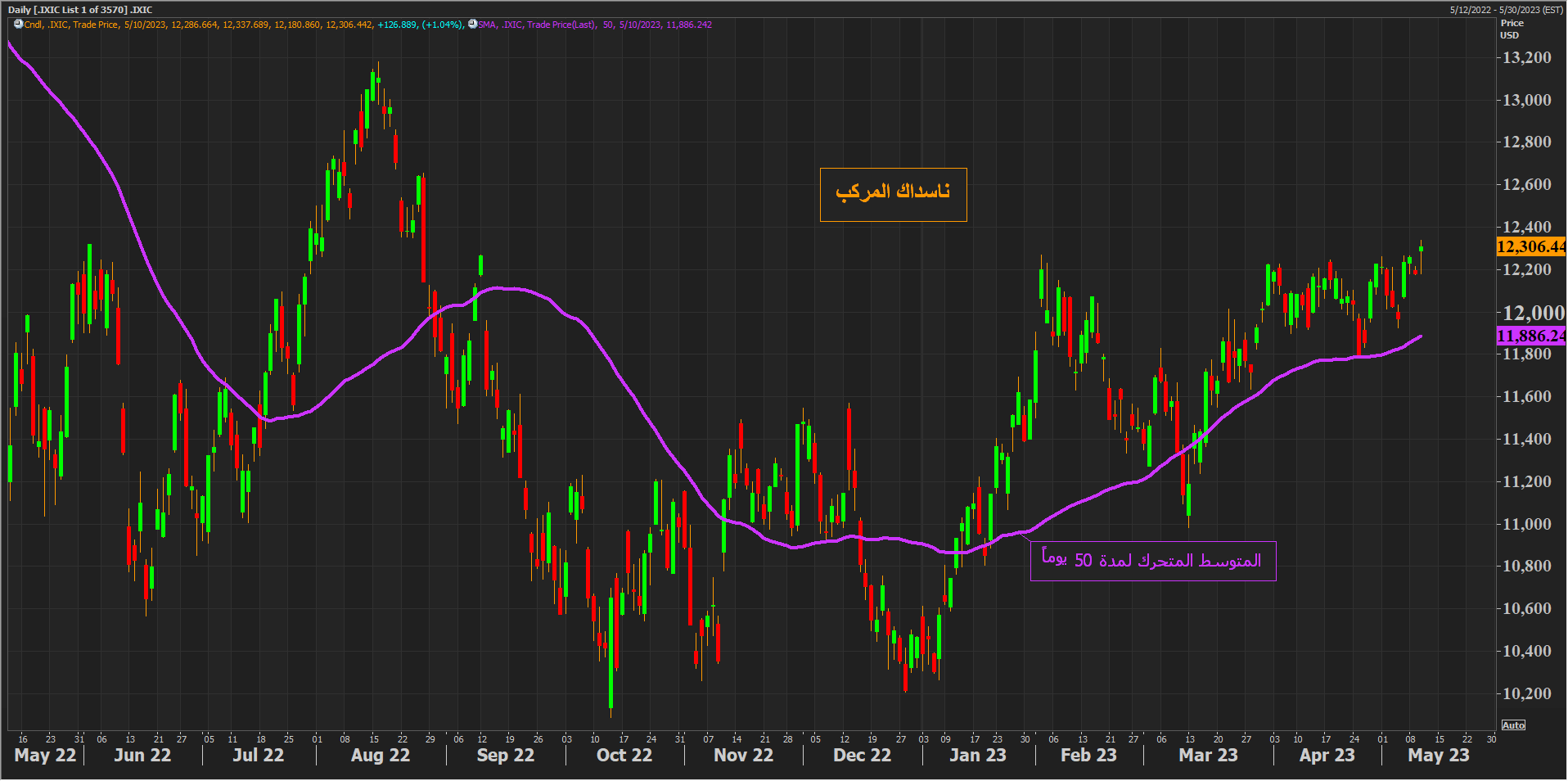Click the 12,600 price axis label
The height and width of the screenshot is (781, 1568).
click(1526, 184)
